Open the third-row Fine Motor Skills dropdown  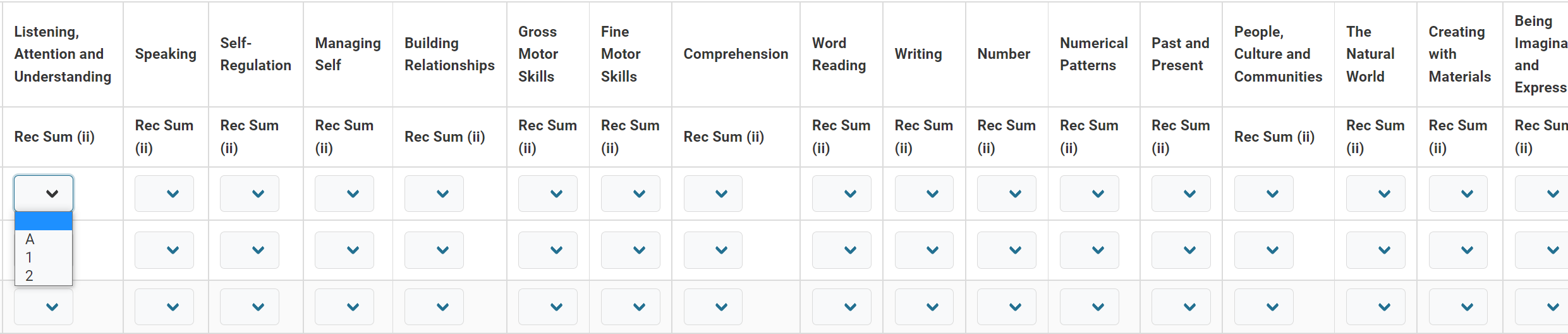631,307
